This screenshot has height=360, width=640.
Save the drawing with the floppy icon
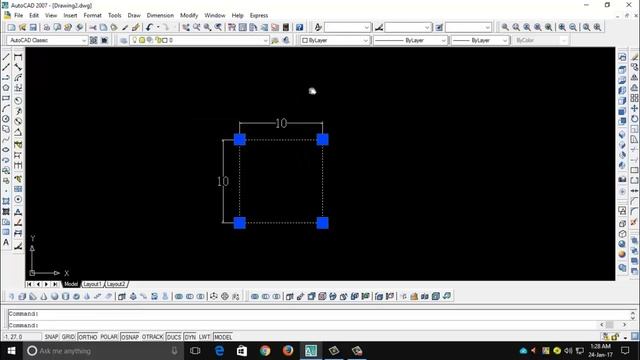pyautogui.click(x=33, y=27)
